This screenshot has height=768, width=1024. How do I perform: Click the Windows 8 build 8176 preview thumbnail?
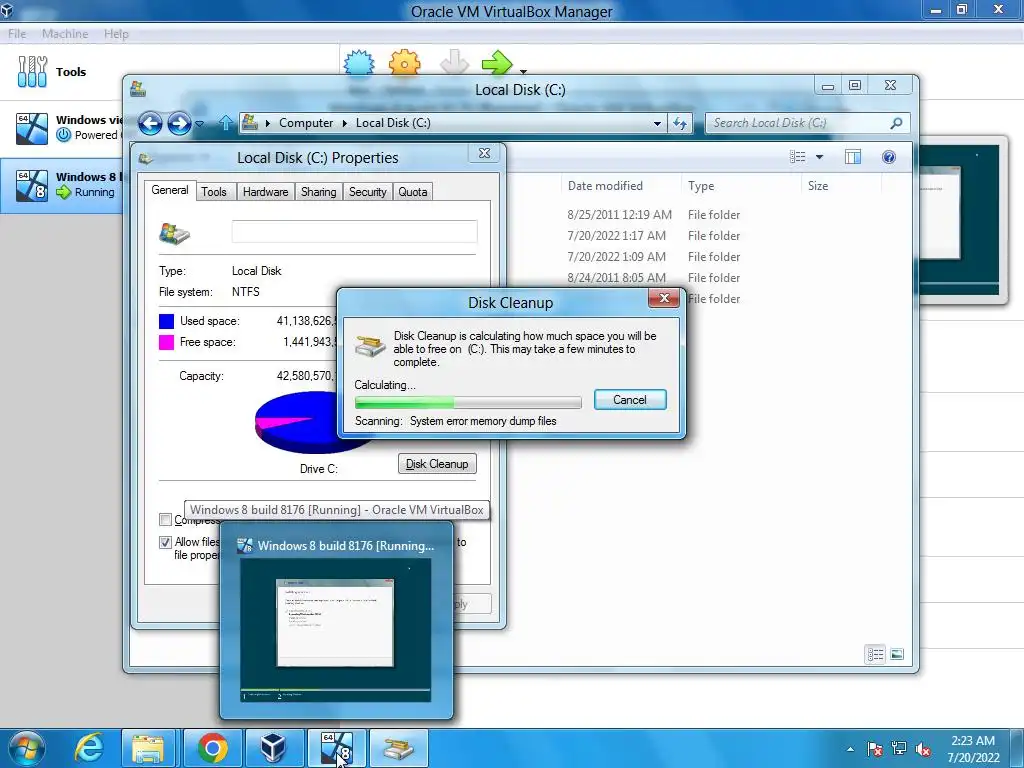336,630
